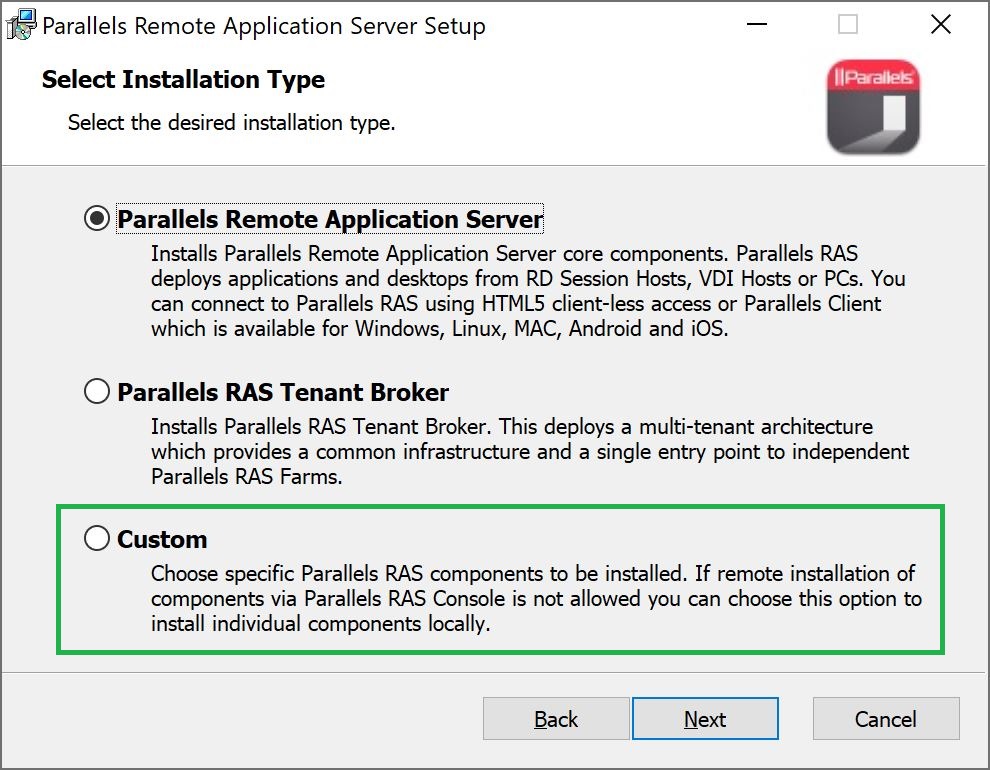Click the Back button
Image resolution: width=990 pixels, height=770 pixels.
pos(556,718)
